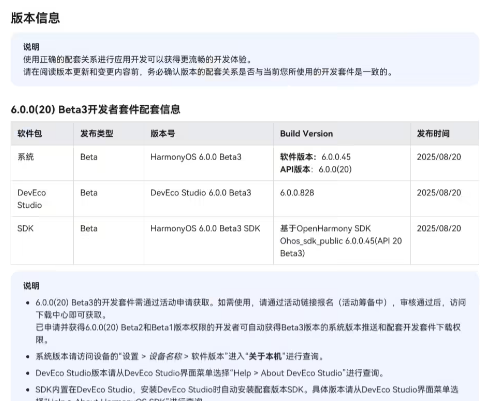The height and width of the screenshot is (401, 480).
Task: Click the API版本: 6.0.0(20) text
Action: click(316, 169)
